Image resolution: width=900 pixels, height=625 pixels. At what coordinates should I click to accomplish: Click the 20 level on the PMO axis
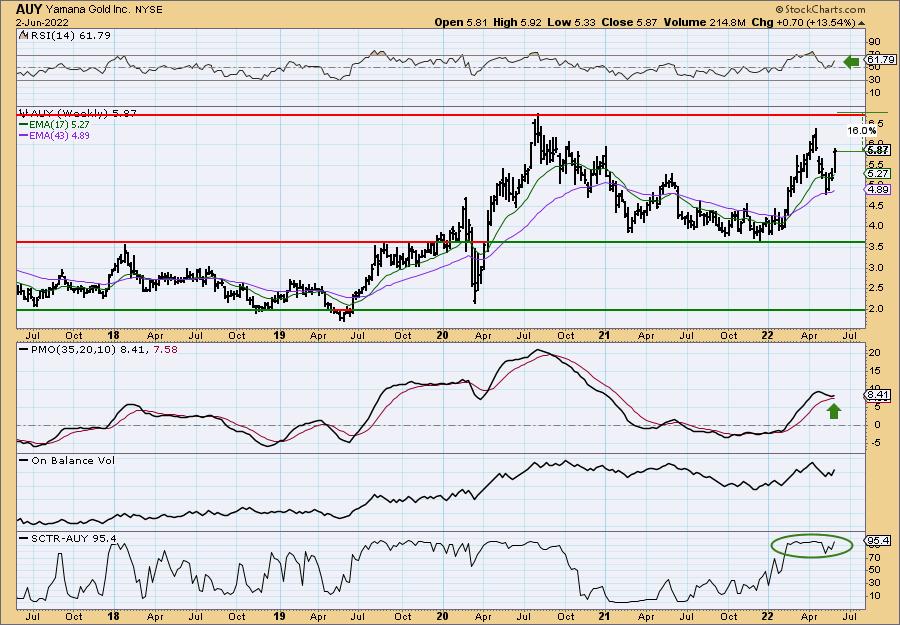875,353
